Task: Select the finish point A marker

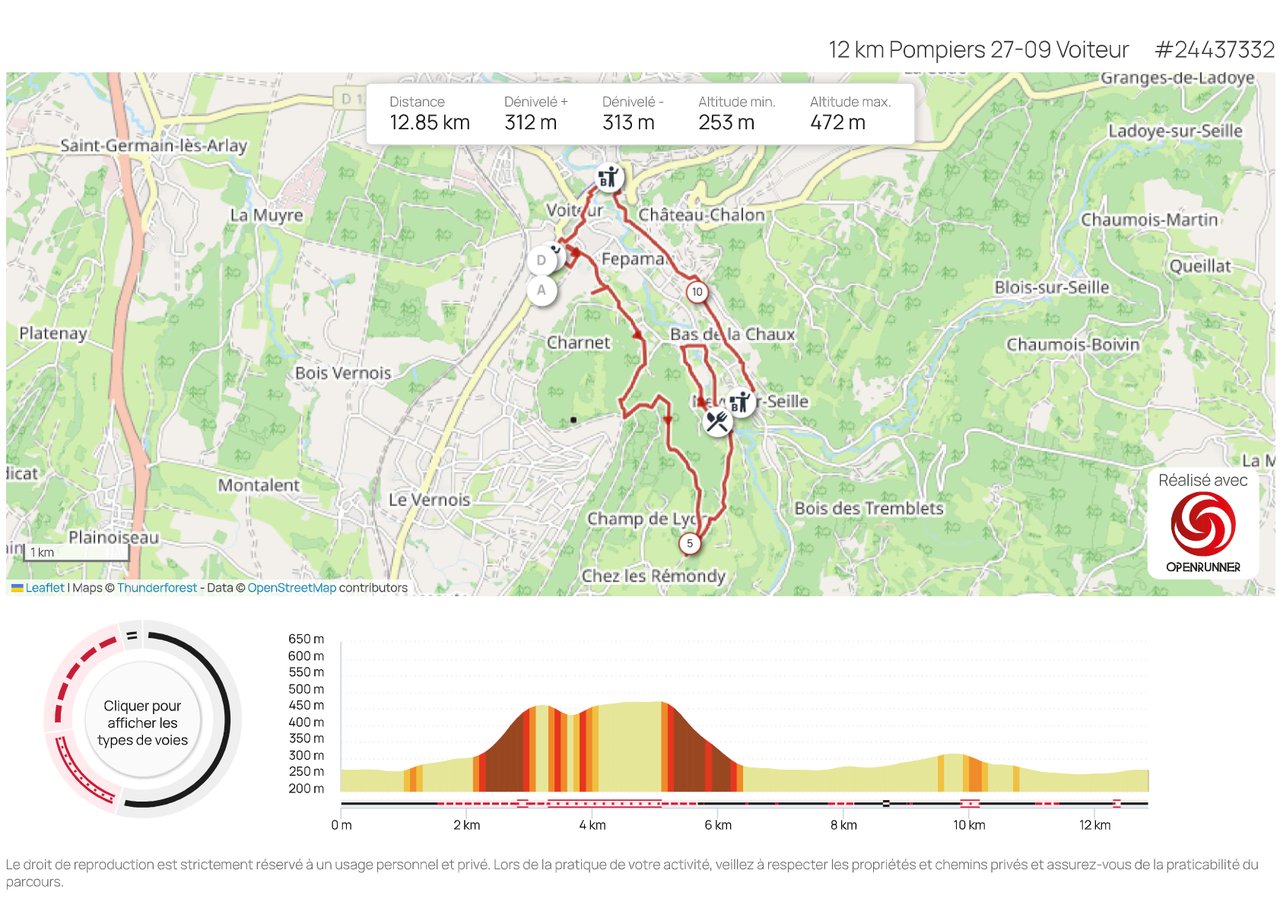Action: pyautogui.click(x=541, y=291)
